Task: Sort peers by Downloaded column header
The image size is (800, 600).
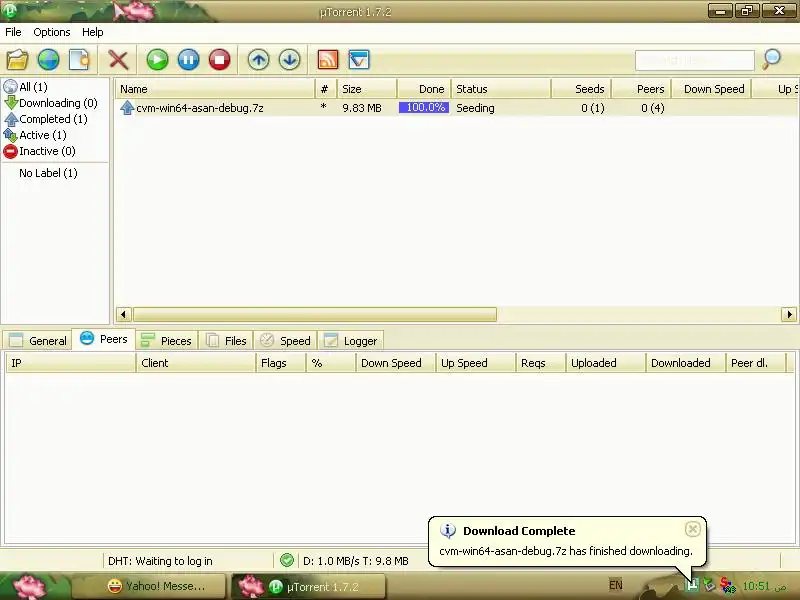Action: pos(685,363)
